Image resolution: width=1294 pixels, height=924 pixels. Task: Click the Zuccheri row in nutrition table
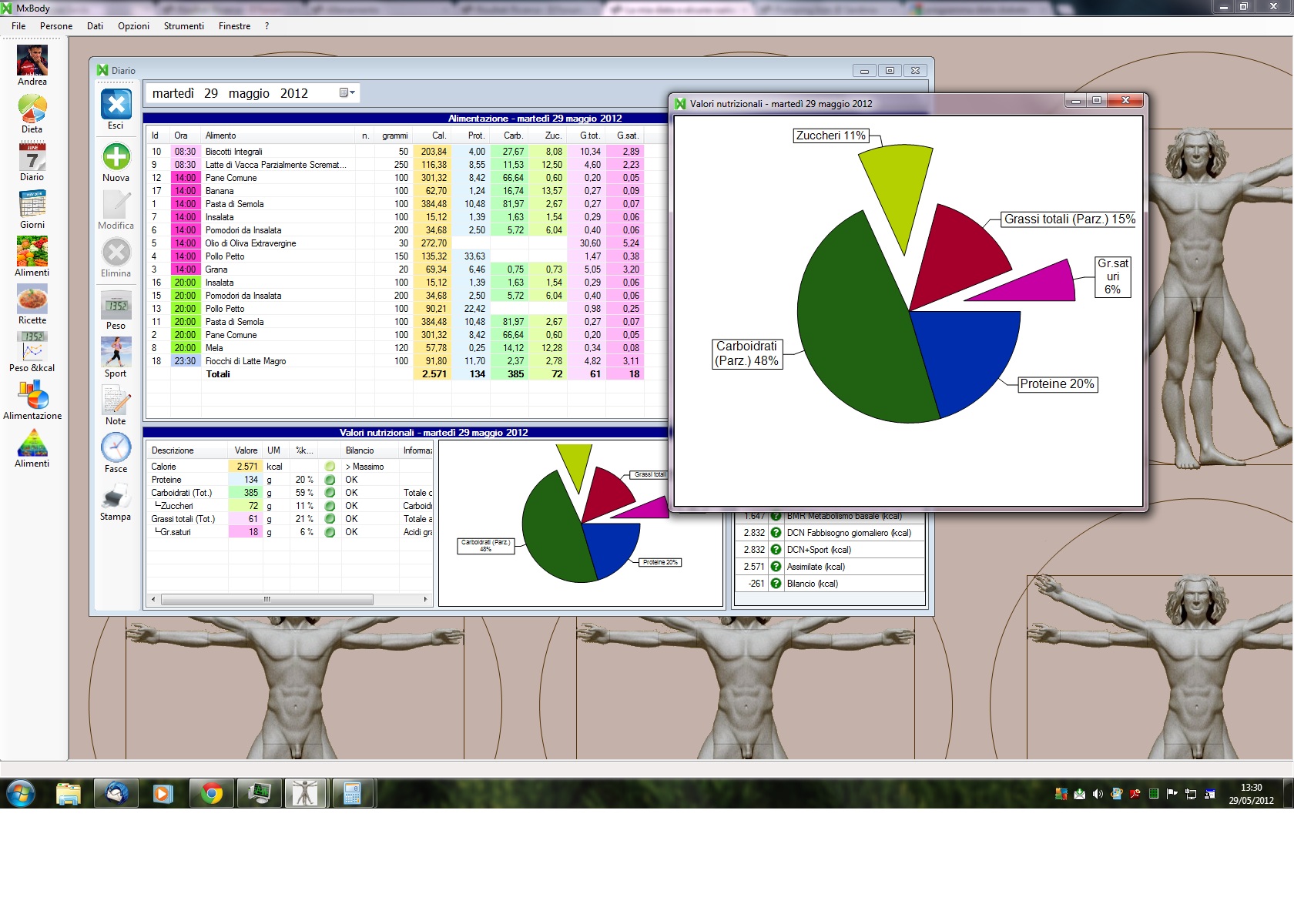[290, 506]
